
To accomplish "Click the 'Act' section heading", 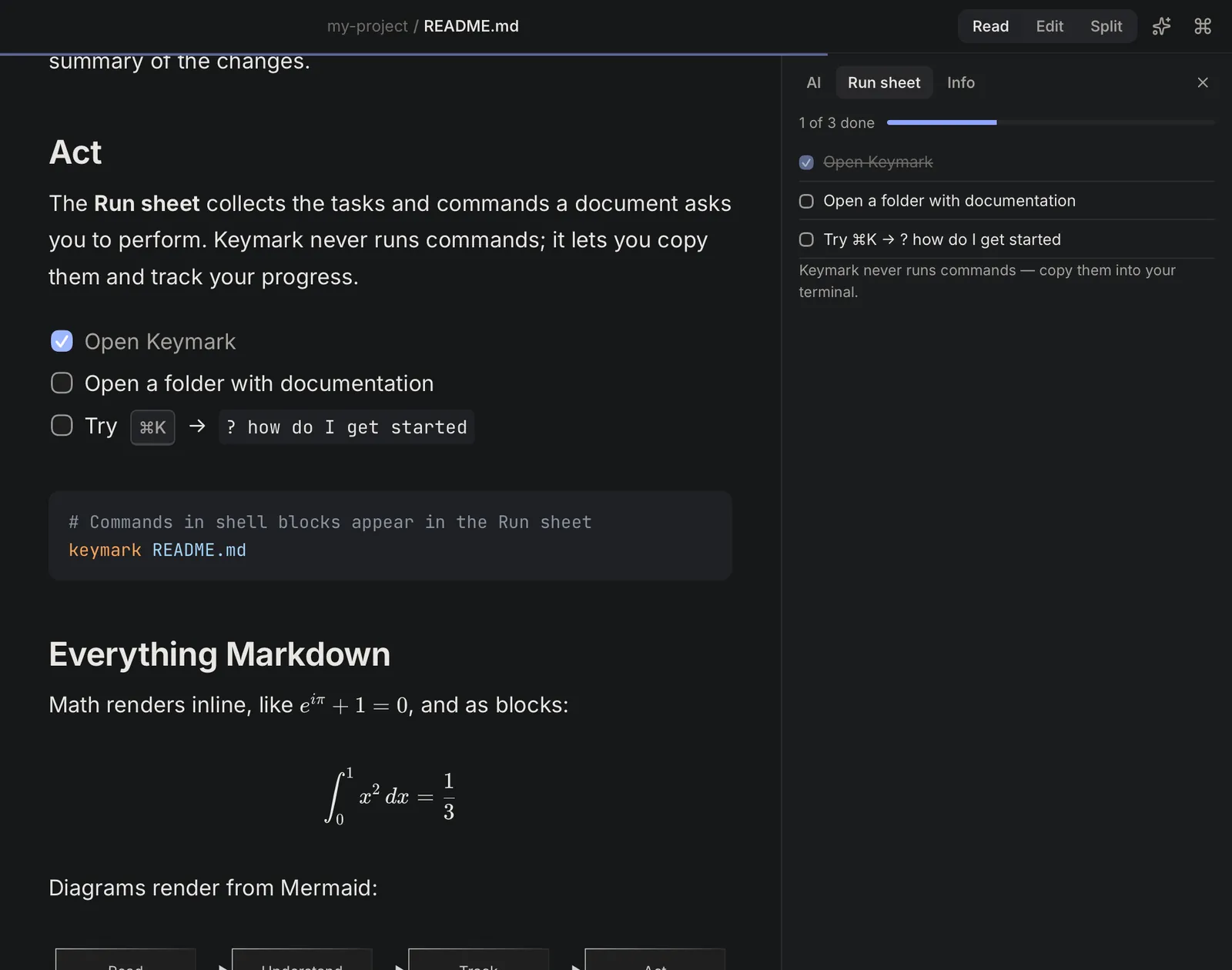I will 75,152.
